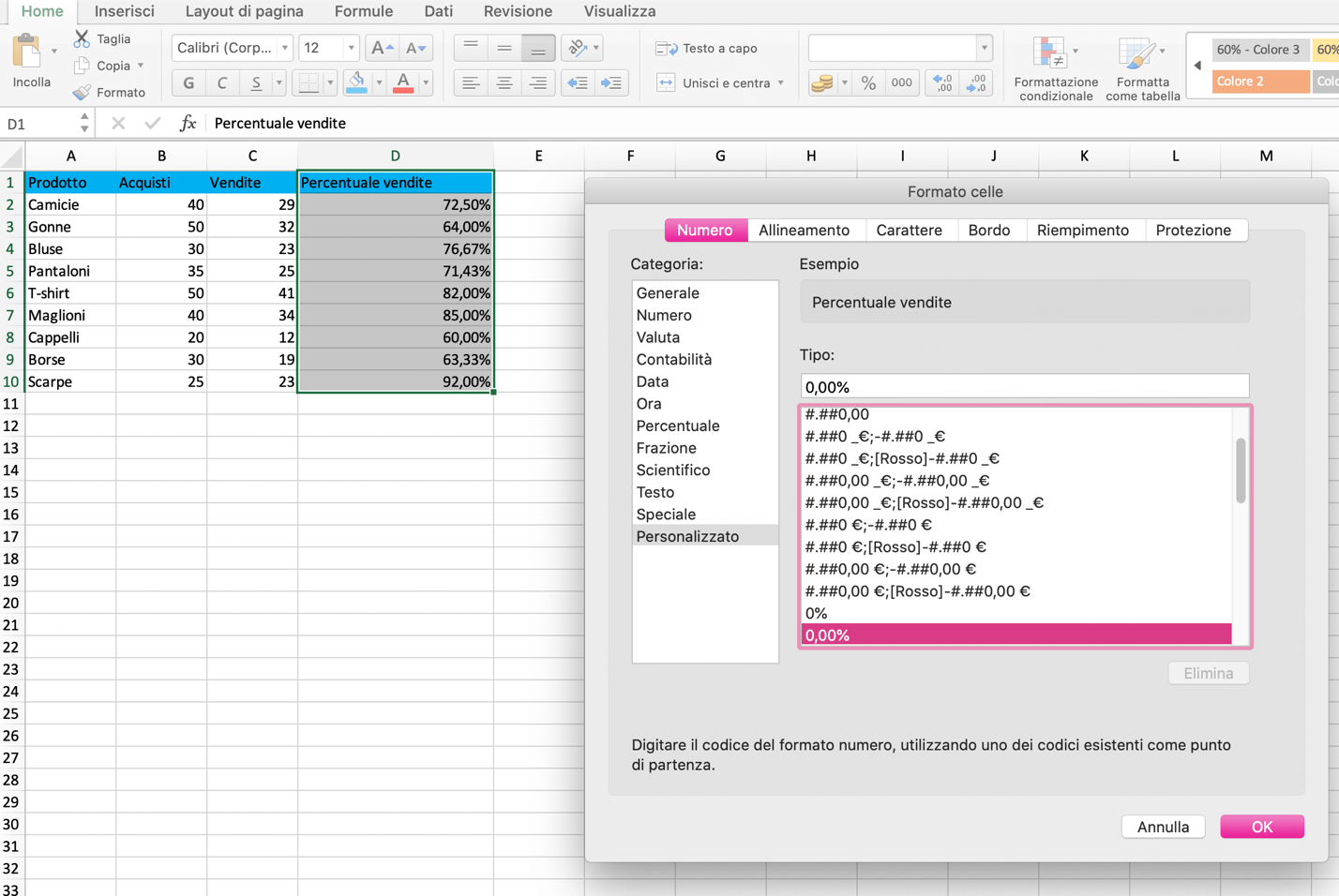The image size is (1339, 896).
Task: Expand font color dropdown arrow
Action: (x=426, y=82)
